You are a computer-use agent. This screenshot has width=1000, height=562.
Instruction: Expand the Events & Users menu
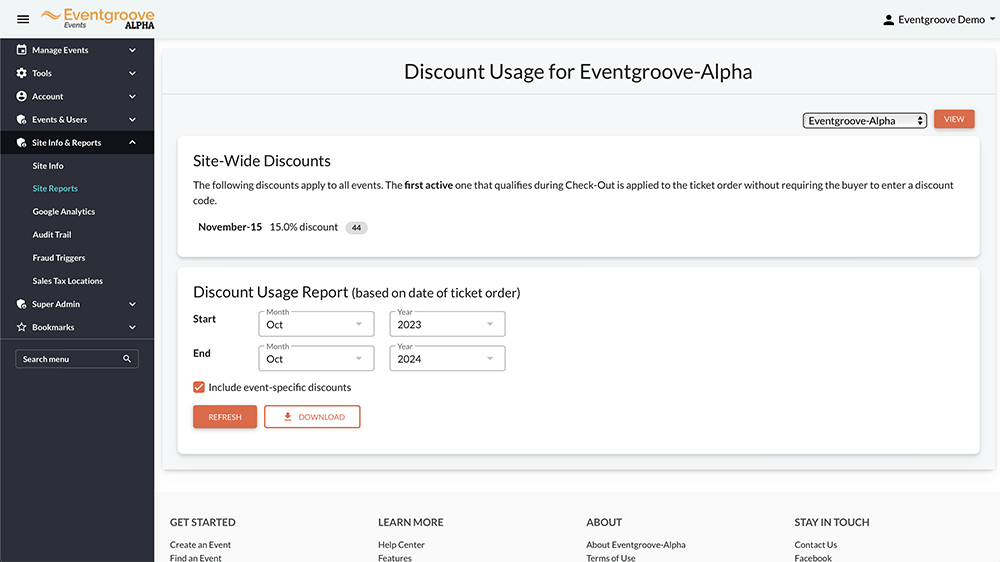coord(77,119)
